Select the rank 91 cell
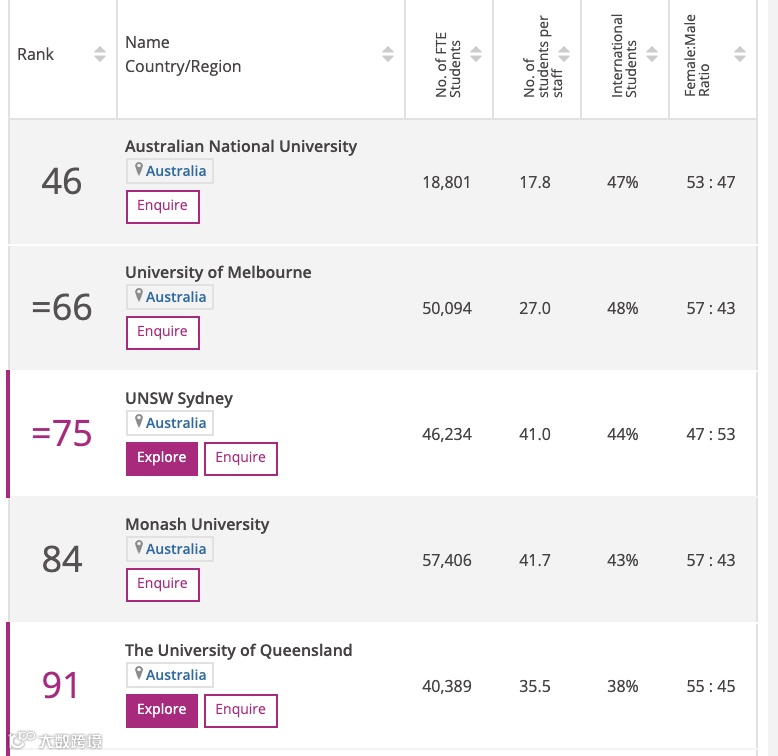 (61, 686)
